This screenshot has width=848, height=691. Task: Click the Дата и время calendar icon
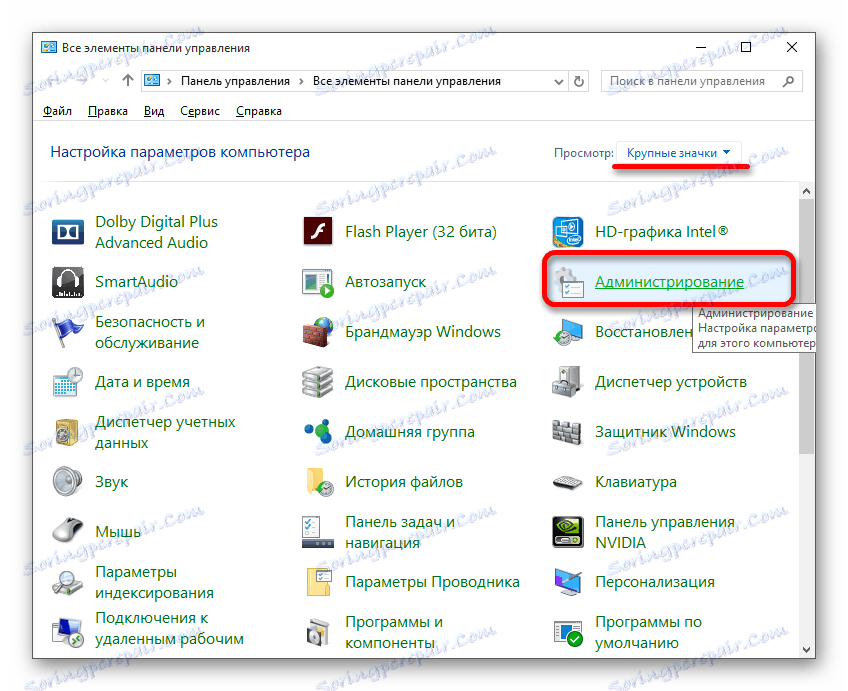tap(68, 382)
